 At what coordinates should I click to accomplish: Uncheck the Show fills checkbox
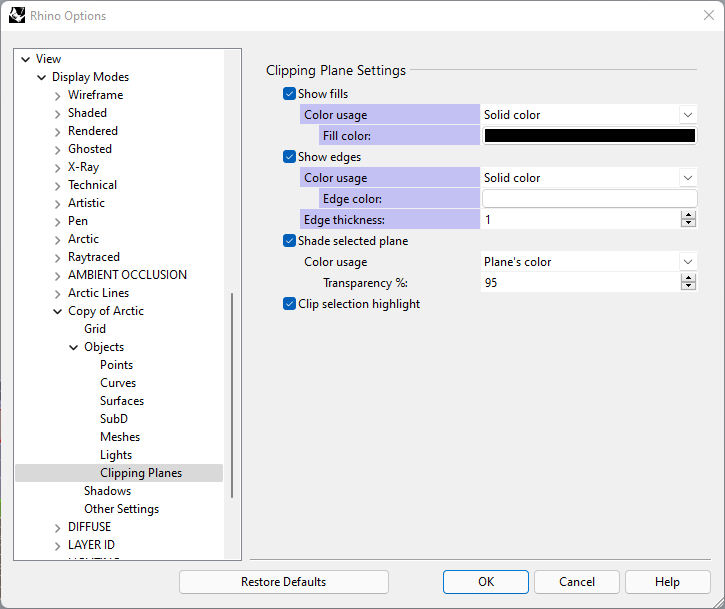click(x=290, y=94)
